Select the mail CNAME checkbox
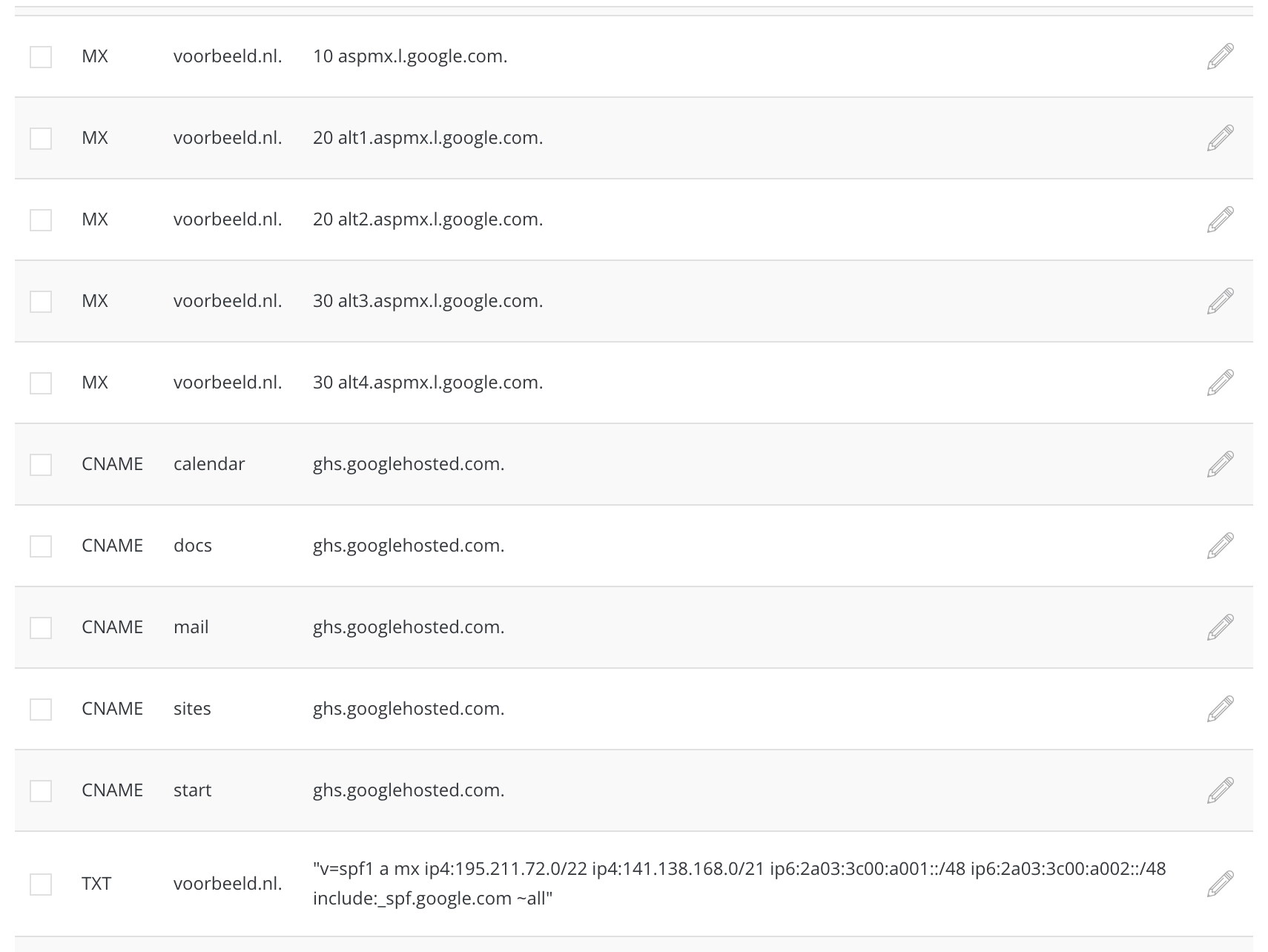1268x952 pixels. pos(40,627)
